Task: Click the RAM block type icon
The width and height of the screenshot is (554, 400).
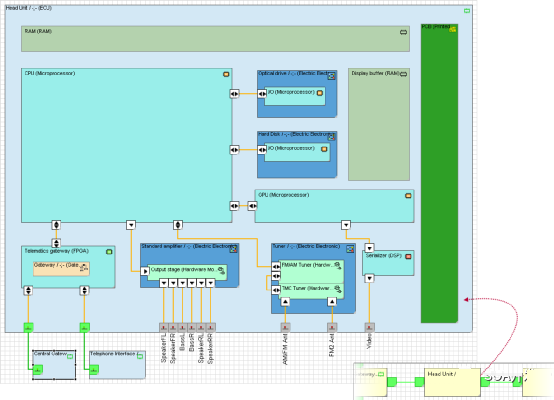Action: [x=403, y=32]
